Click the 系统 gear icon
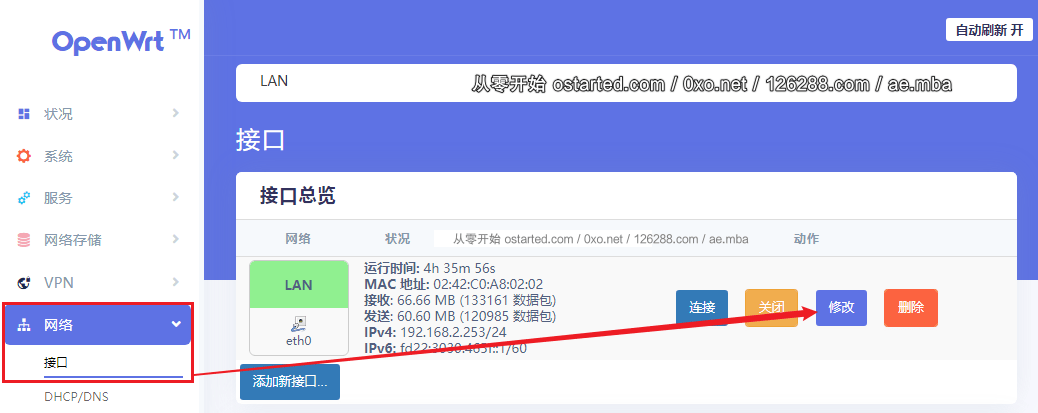The width and height of the screenshot is (1038, 413). click(x=24, y=156)
